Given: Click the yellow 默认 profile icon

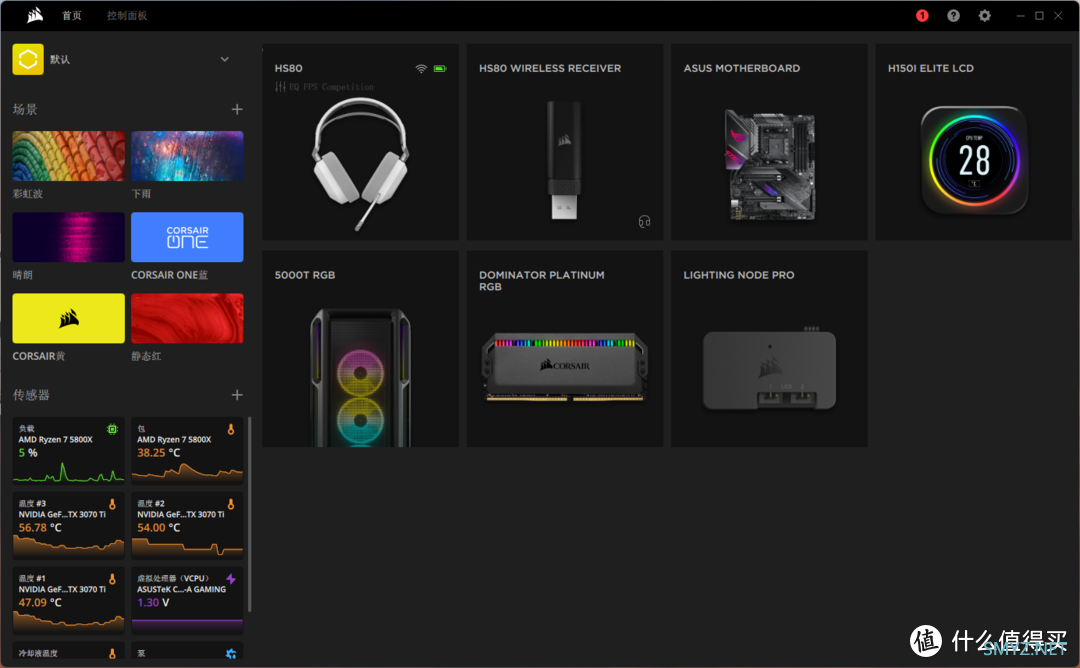Looking at the screenshot, I should [x=28, y=59].
